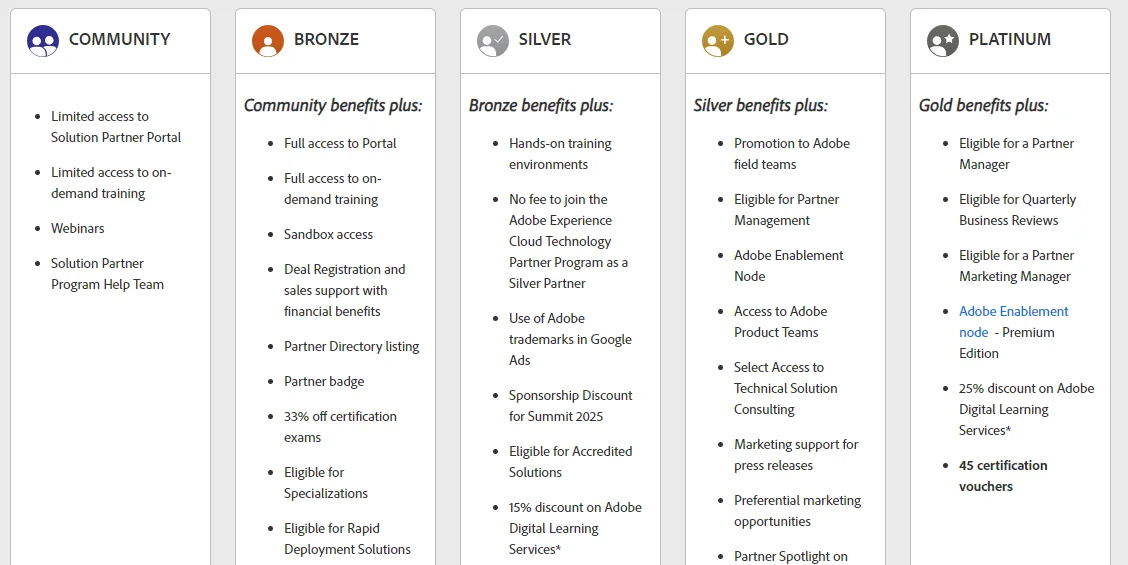
Task: Click the Gold tier badge icon
Action: (x=718, y=40)
